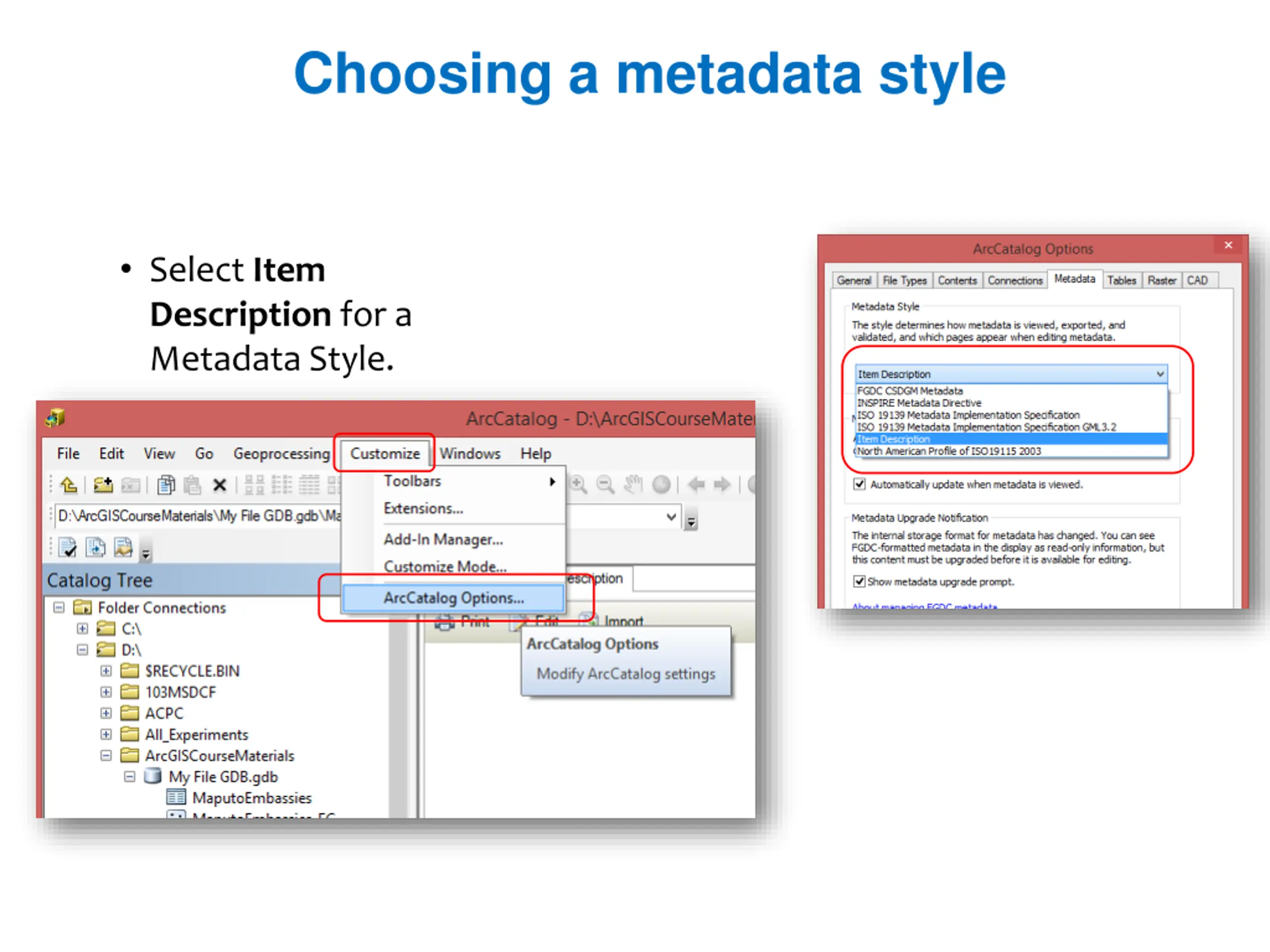Switch to the General tab

854,280
